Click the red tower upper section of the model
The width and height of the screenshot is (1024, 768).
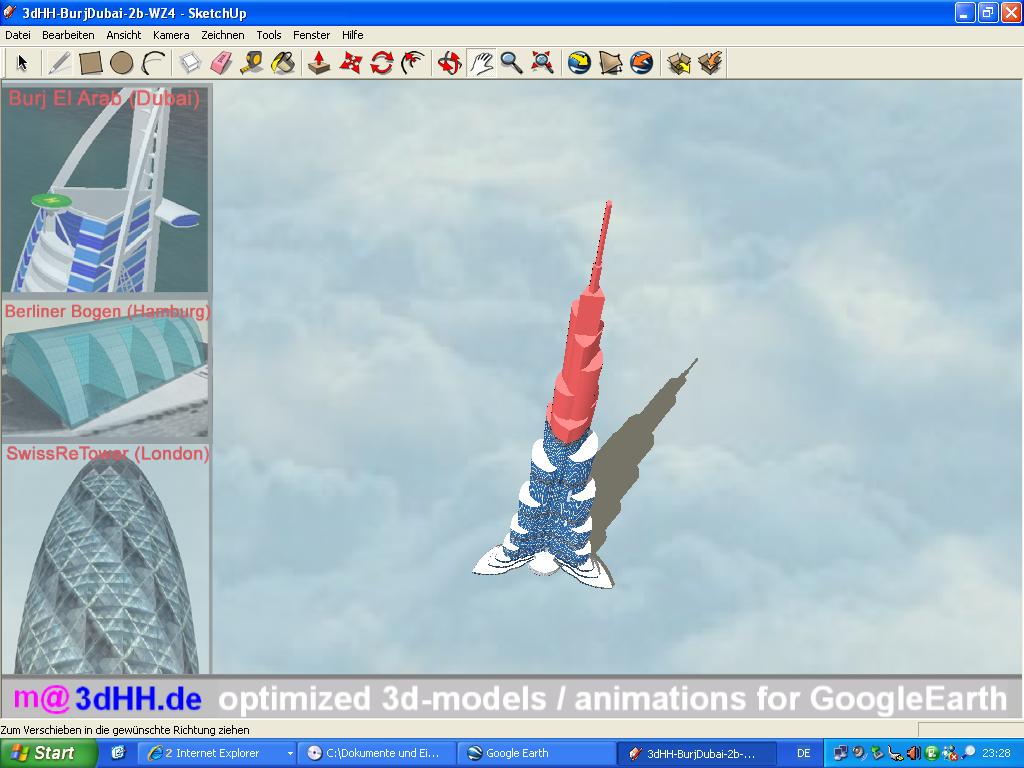pyautogui.click(x=578, y=366)
